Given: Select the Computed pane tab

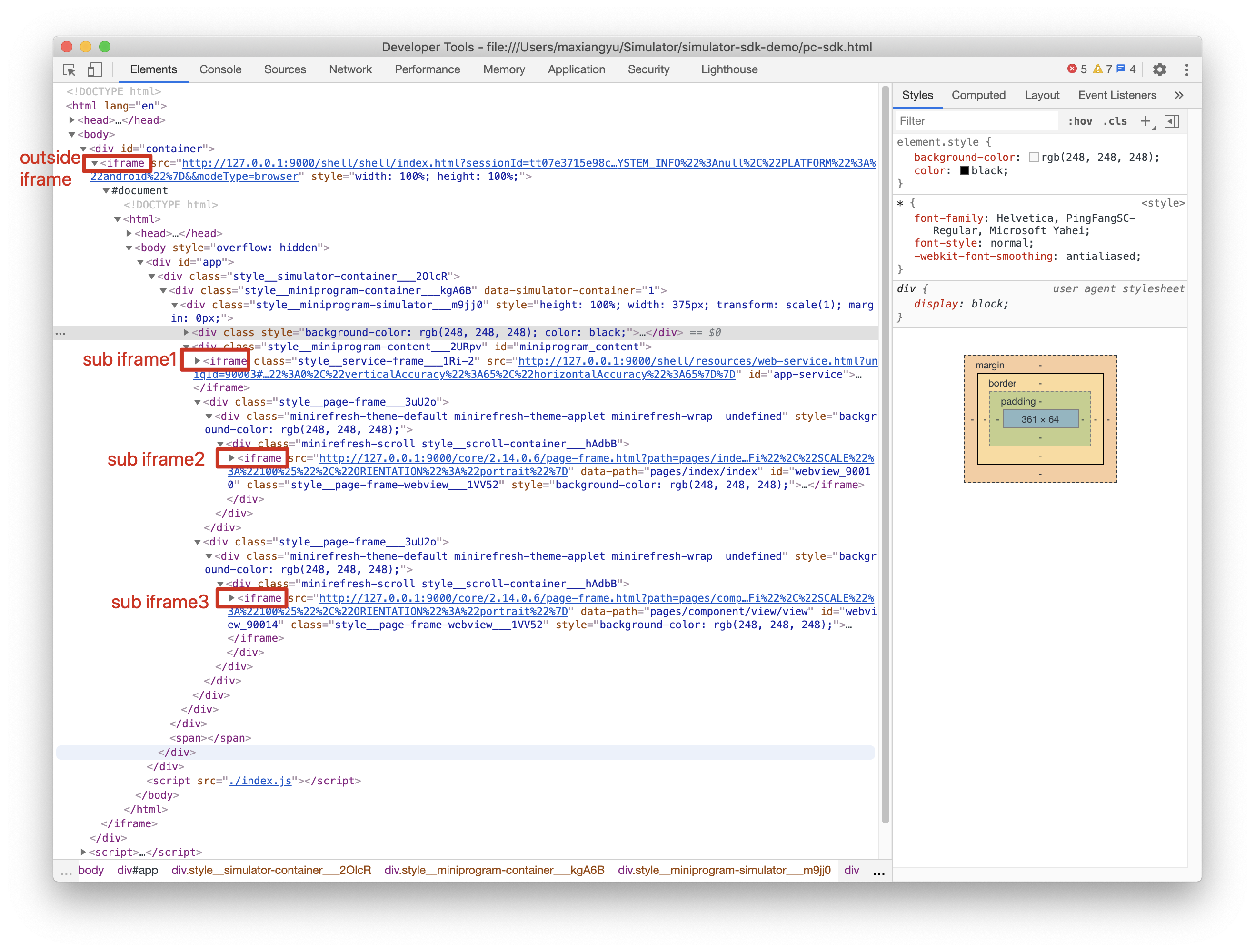Looking at the screenshot, I should click(978, 95).
